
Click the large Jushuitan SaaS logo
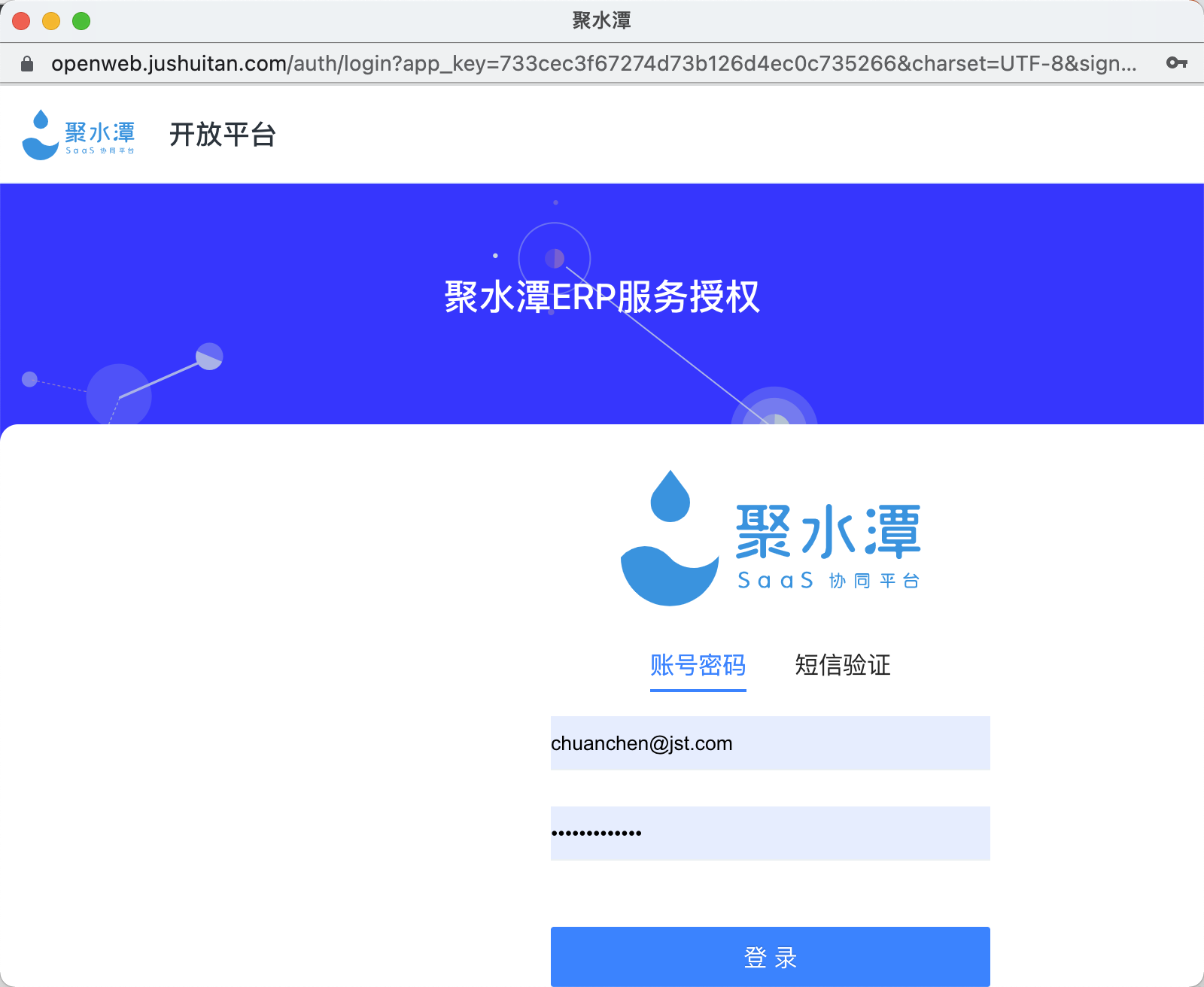[770, 538]
